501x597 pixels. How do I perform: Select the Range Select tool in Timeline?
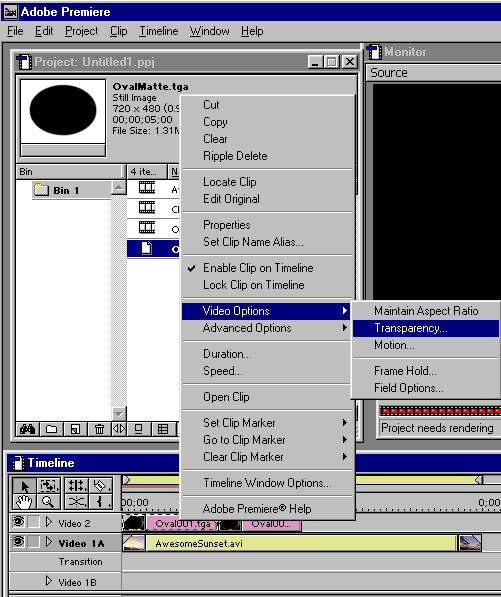48,486
